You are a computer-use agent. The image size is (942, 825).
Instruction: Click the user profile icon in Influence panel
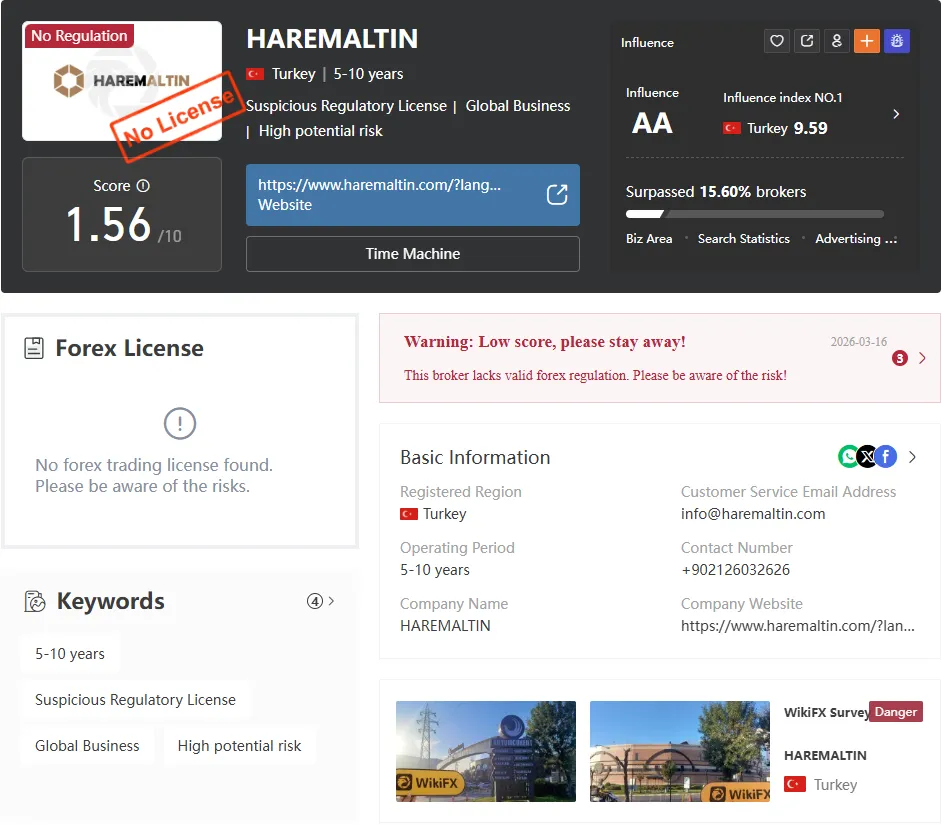coord(836,41)
